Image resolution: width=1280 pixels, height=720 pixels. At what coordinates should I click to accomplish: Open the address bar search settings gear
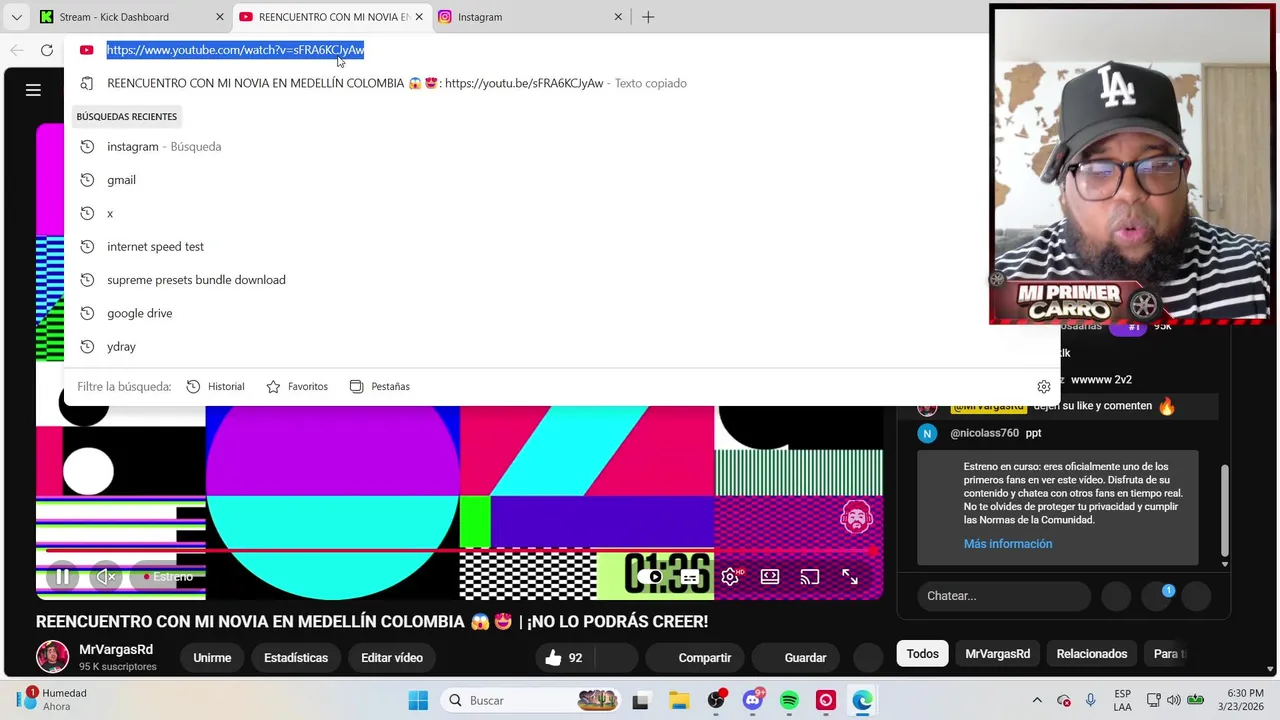coord(1043,387)
